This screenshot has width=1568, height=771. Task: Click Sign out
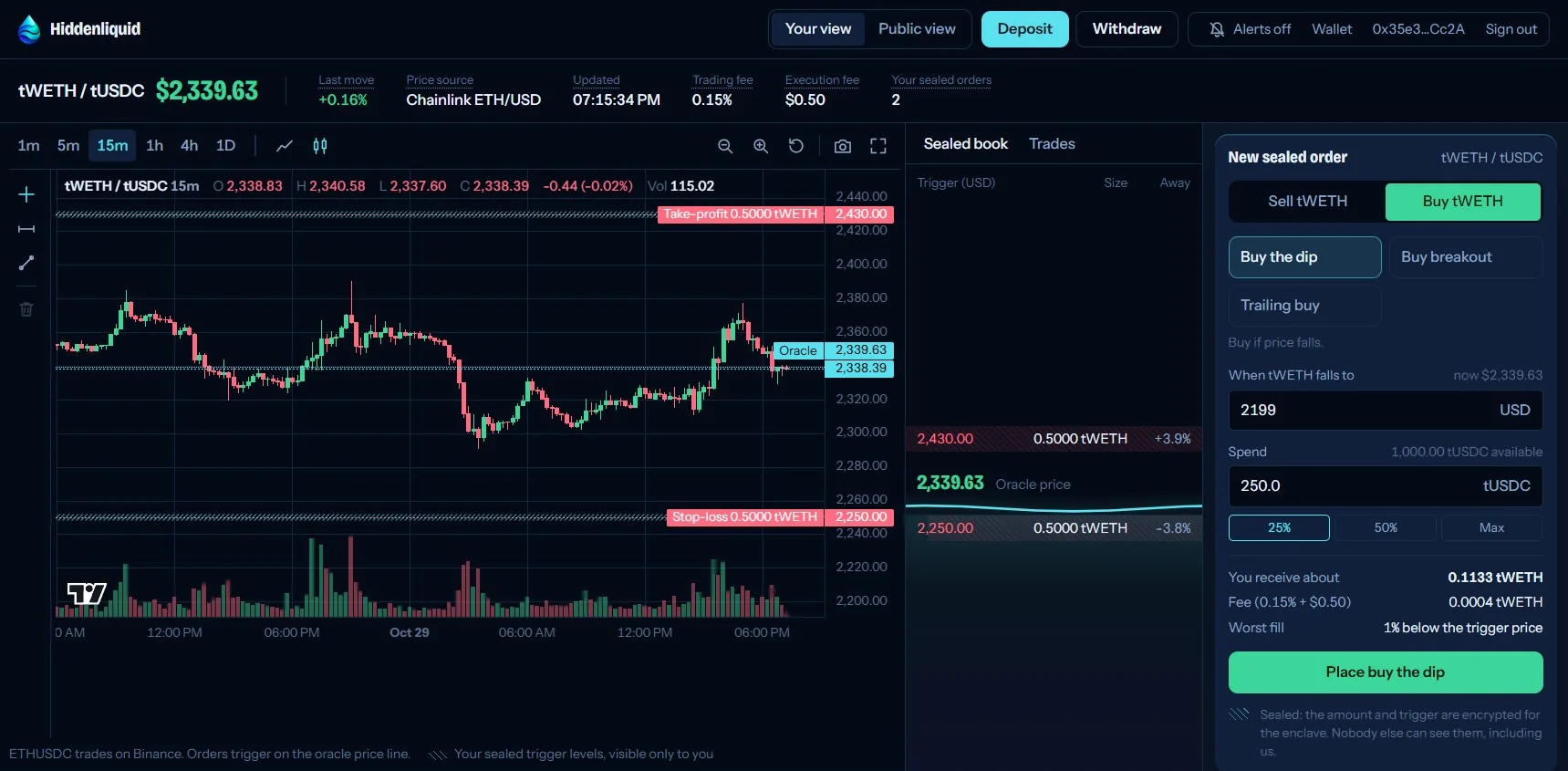(x=1511, y=29)
